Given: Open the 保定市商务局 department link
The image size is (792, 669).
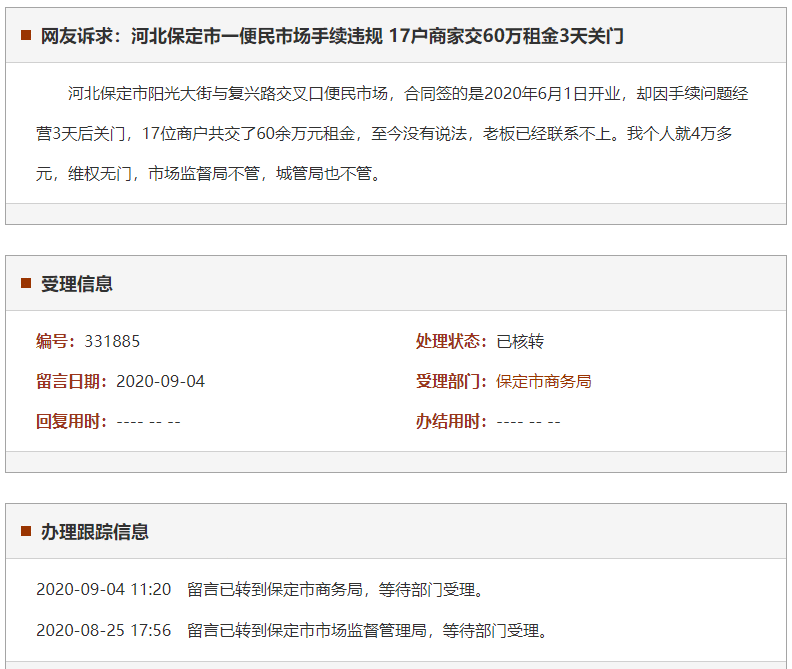Looking at the screenshot, I should coord(543,381).
